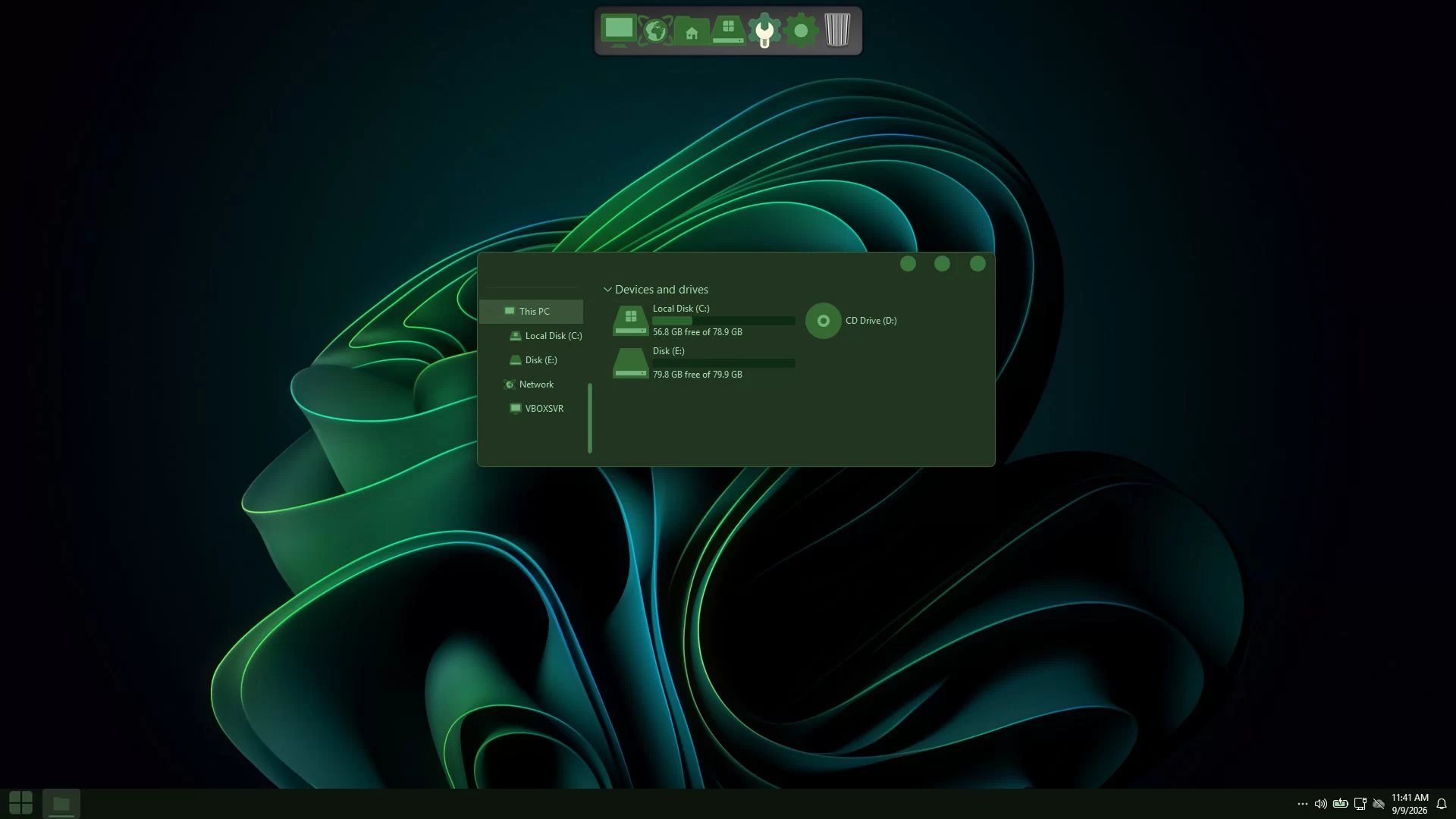1456x819 pixels.
Task: Open the monitor icon in the top dock
Action: [618, 30]
